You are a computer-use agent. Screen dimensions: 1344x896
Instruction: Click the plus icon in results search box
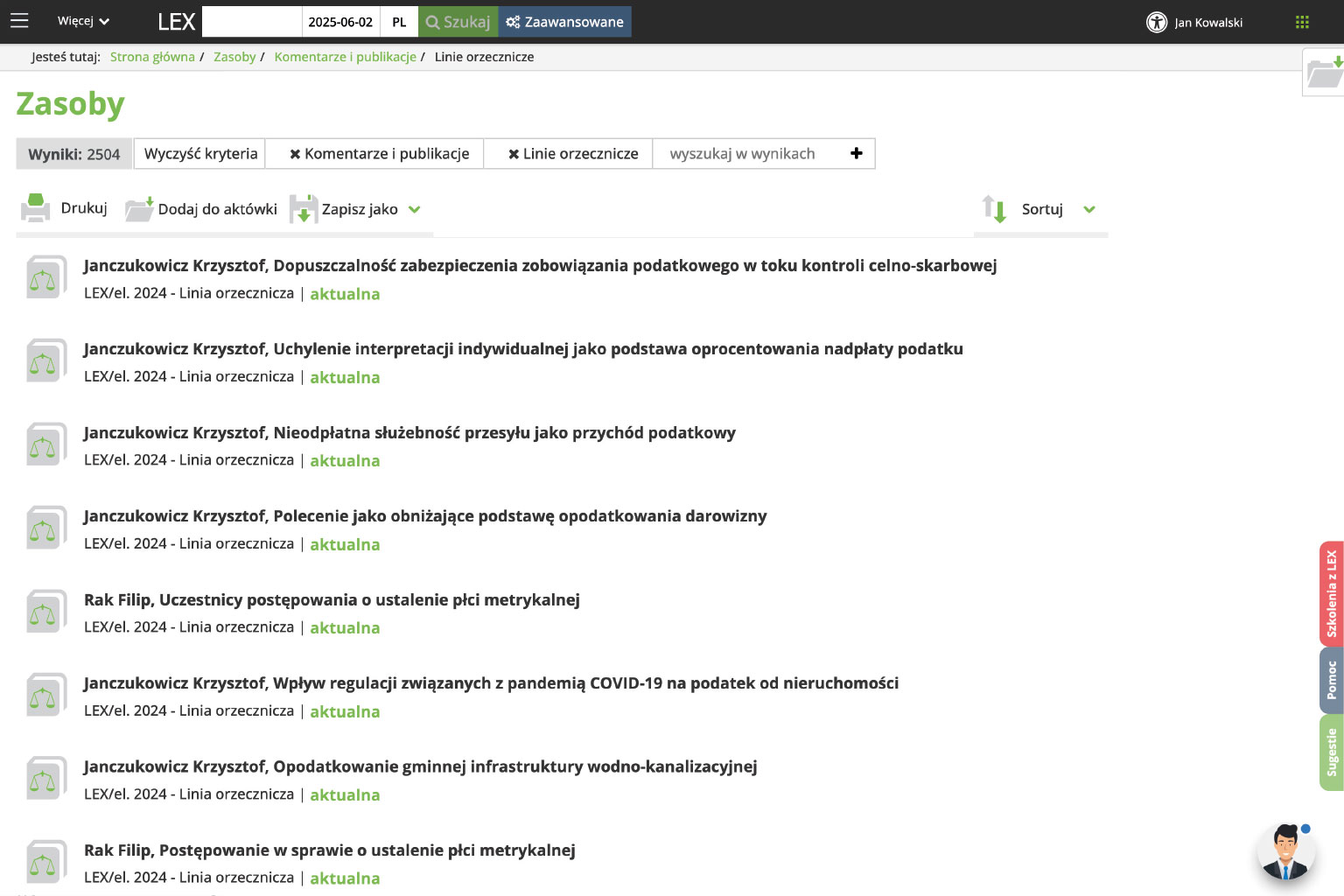pyautogui.click(x=857, y=153)
